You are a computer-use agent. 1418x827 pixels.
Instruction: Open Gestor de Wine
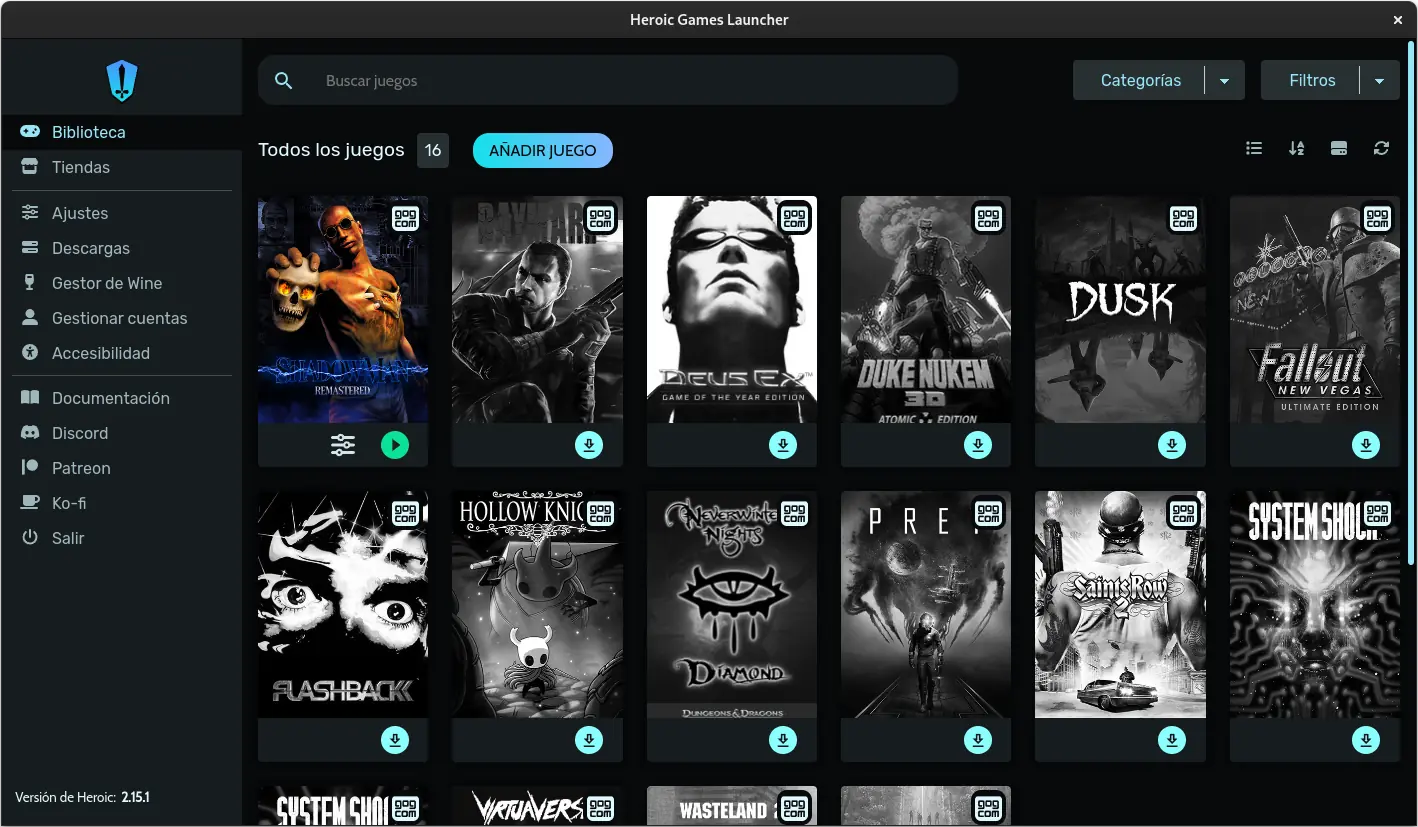(121, 283)
